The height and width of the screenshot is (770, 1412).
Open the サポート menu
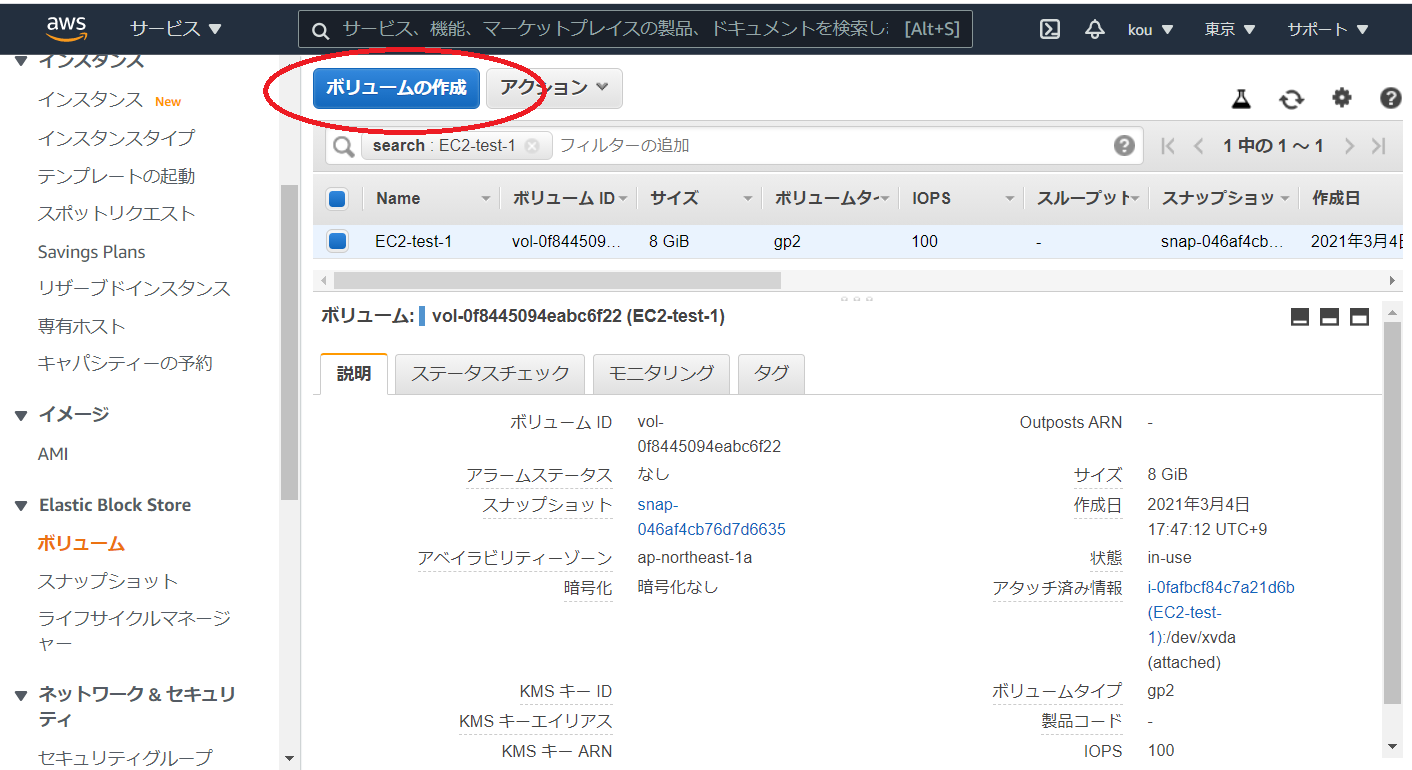pyautogui.click(x=1326, y=29)
